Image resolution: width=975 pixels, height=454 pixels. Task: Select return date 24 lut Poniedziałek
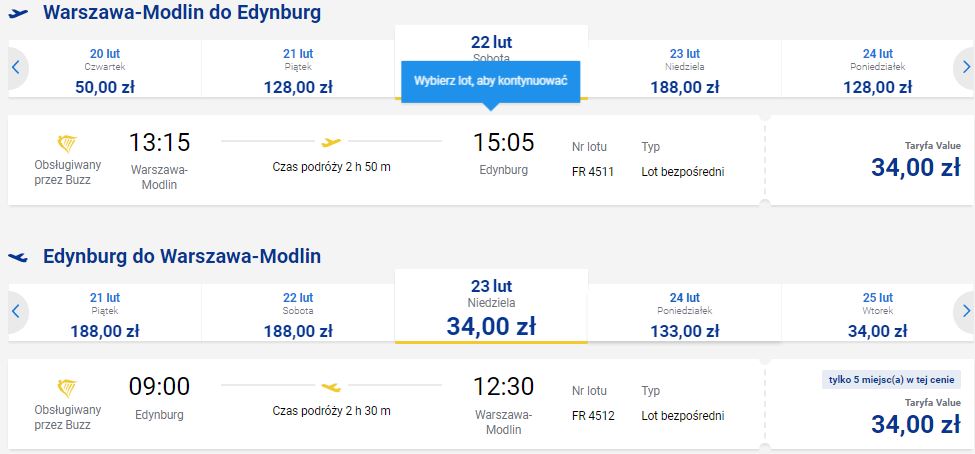(x=685, y=313)
